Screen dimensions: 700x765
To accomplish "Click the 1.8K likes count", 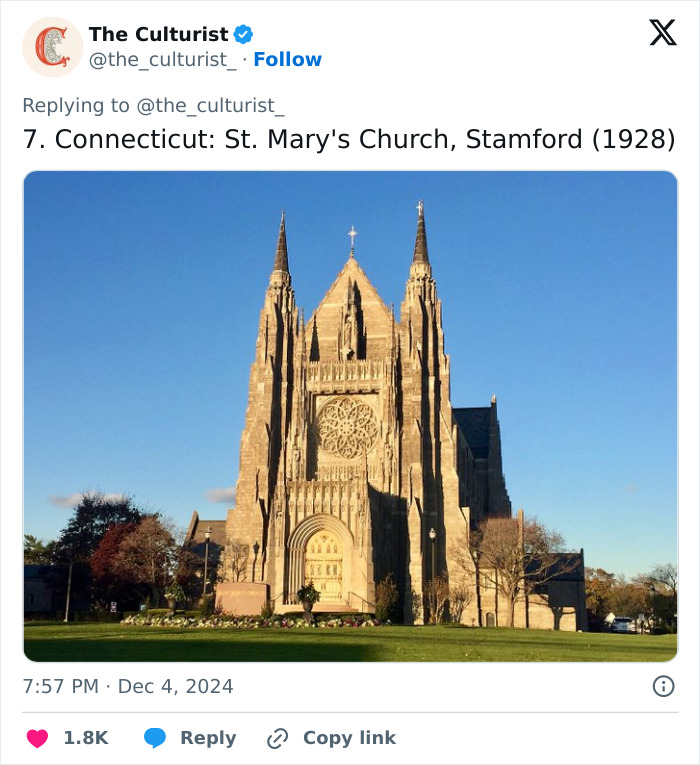I will click(86, 738).
